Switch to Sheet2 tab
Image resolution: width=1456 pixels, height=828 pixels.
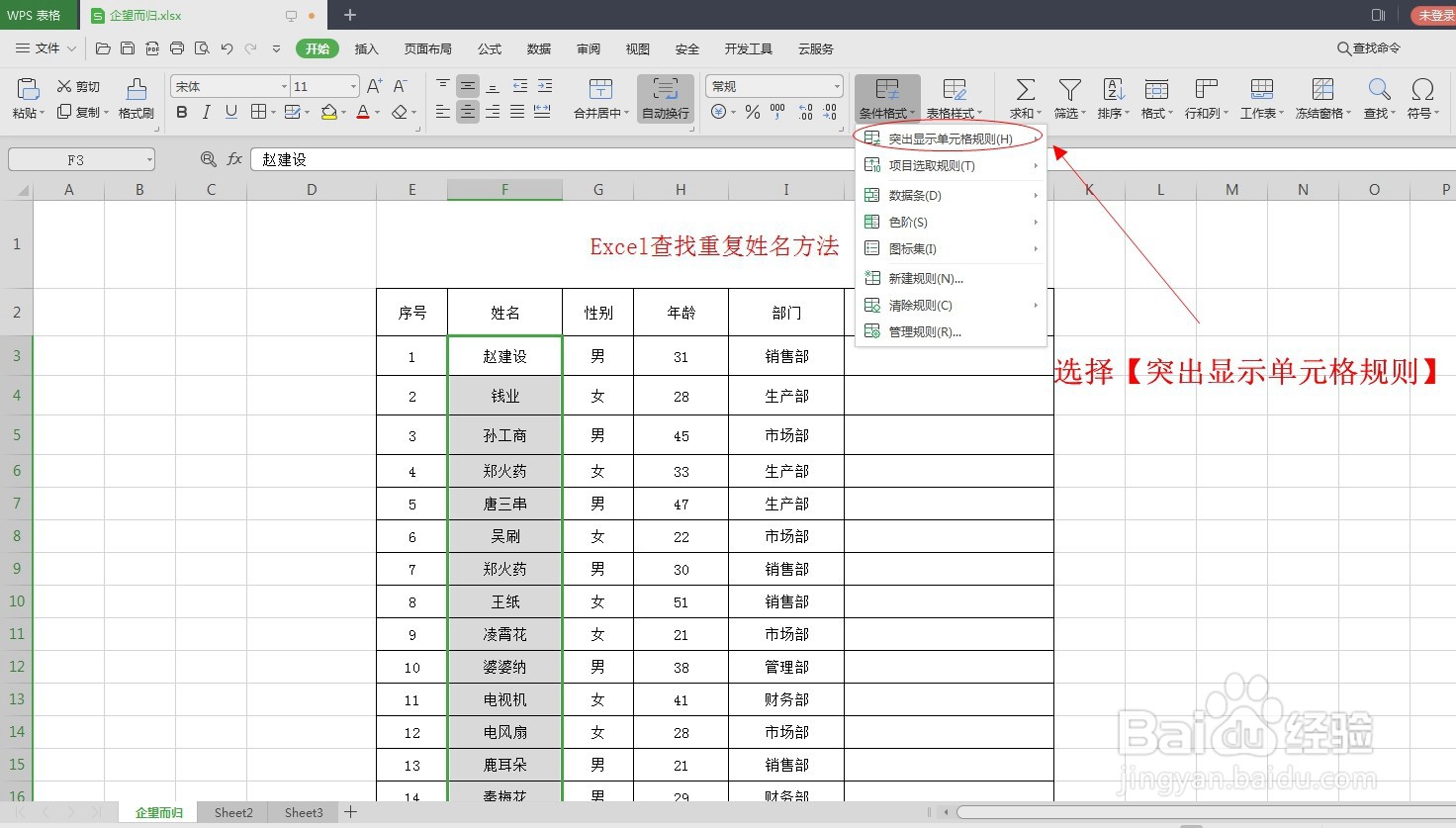pyautogui.click(x=233, y=812)
